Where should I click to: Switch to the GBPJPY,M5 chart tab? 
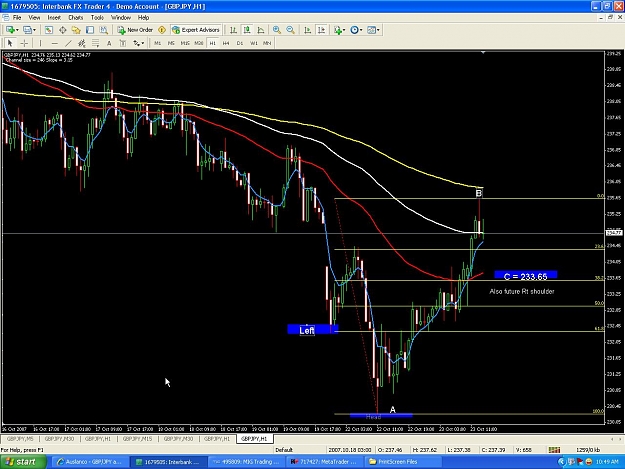[20, 439]
